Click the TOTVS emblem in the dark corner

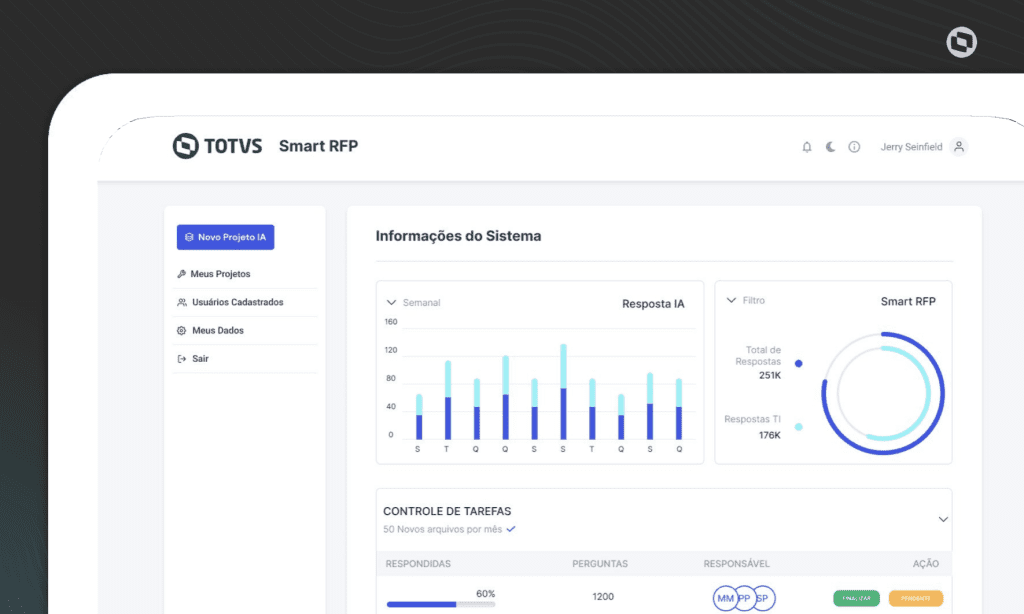[x=961, y=42]
